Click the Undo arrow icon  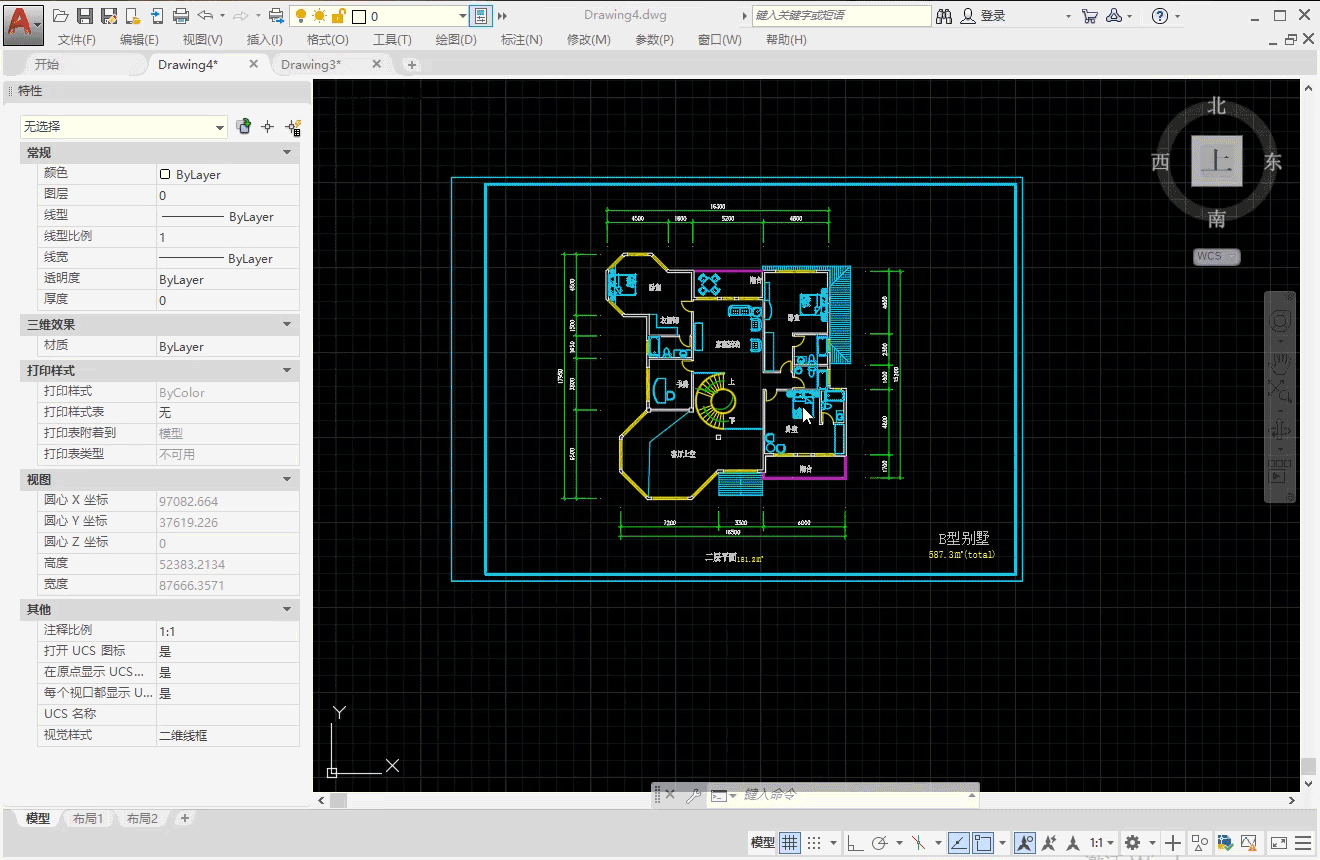pyautogui.click(x=205, y=16)
